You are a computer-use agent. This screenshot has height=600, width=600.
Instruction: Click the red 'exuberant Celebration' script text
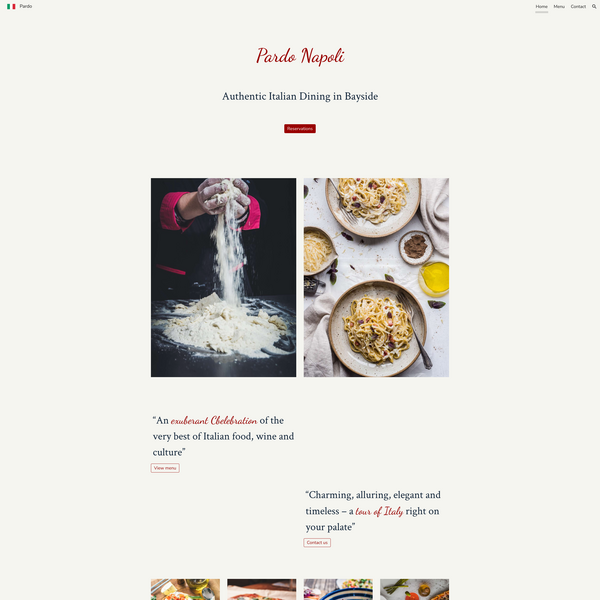tap(214, 421)
